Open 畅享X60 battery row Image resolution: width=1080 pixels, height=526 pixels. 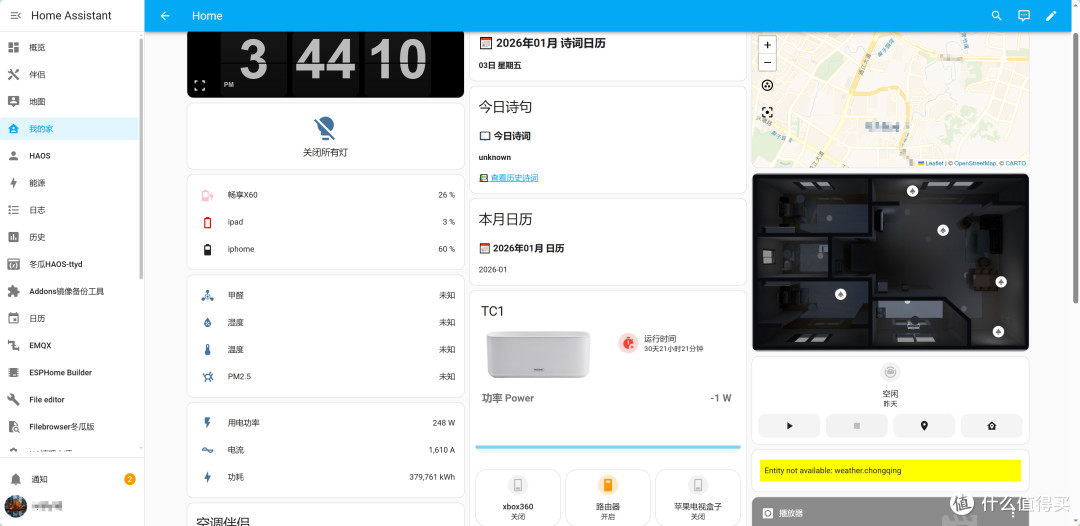(328, 195)
